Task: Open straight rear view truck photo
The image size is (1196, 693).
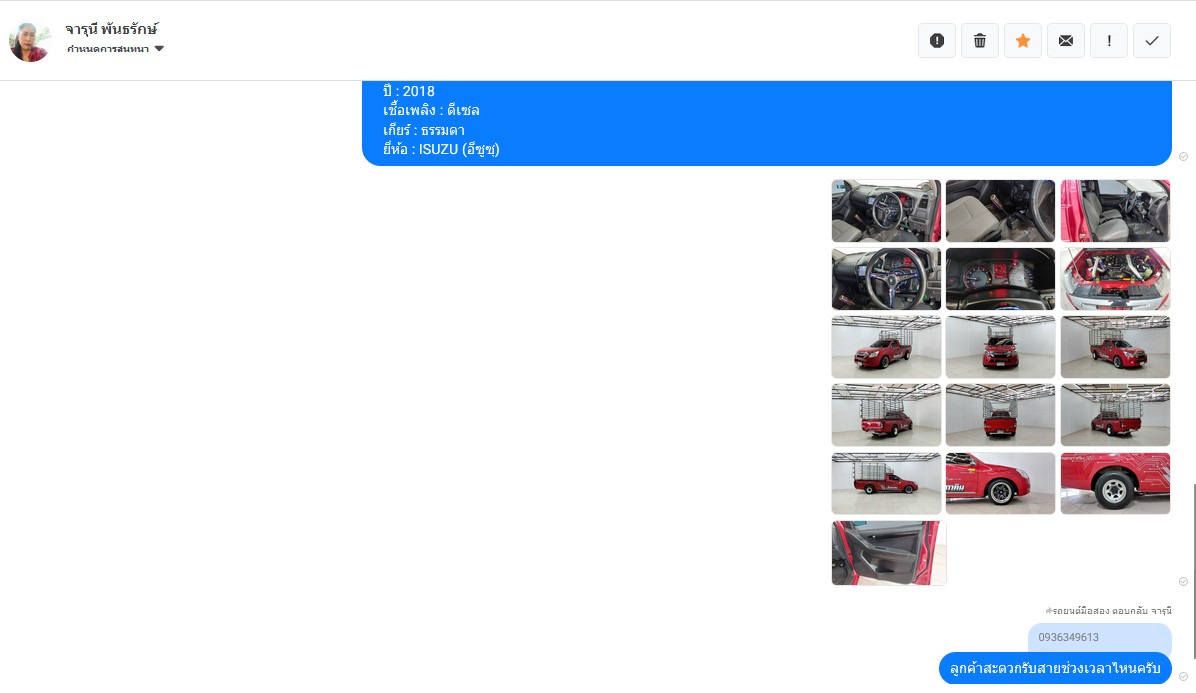Action: tap(1001, 415)
